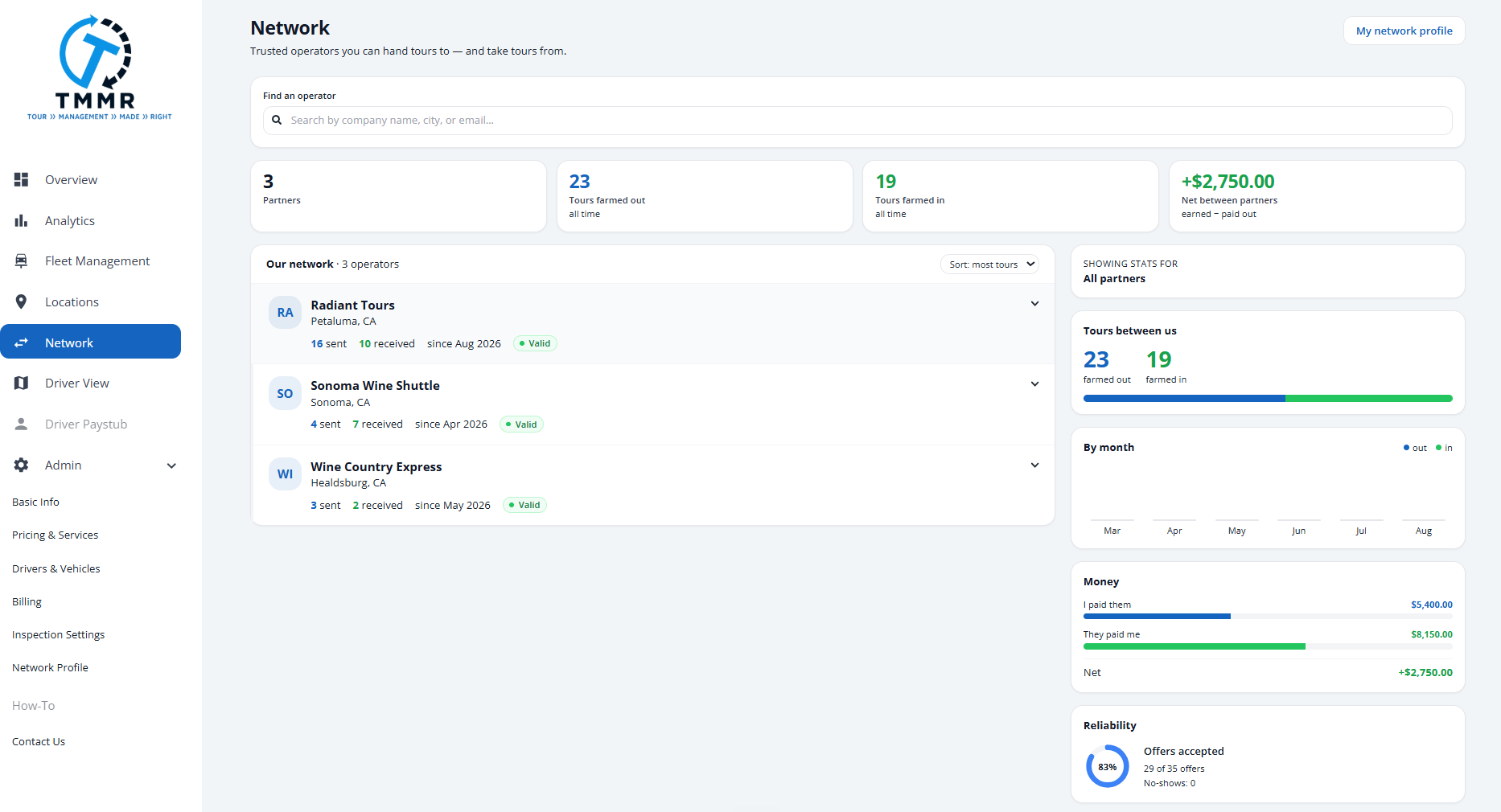Click the Driver Paystub person icon

click(22, 424)
